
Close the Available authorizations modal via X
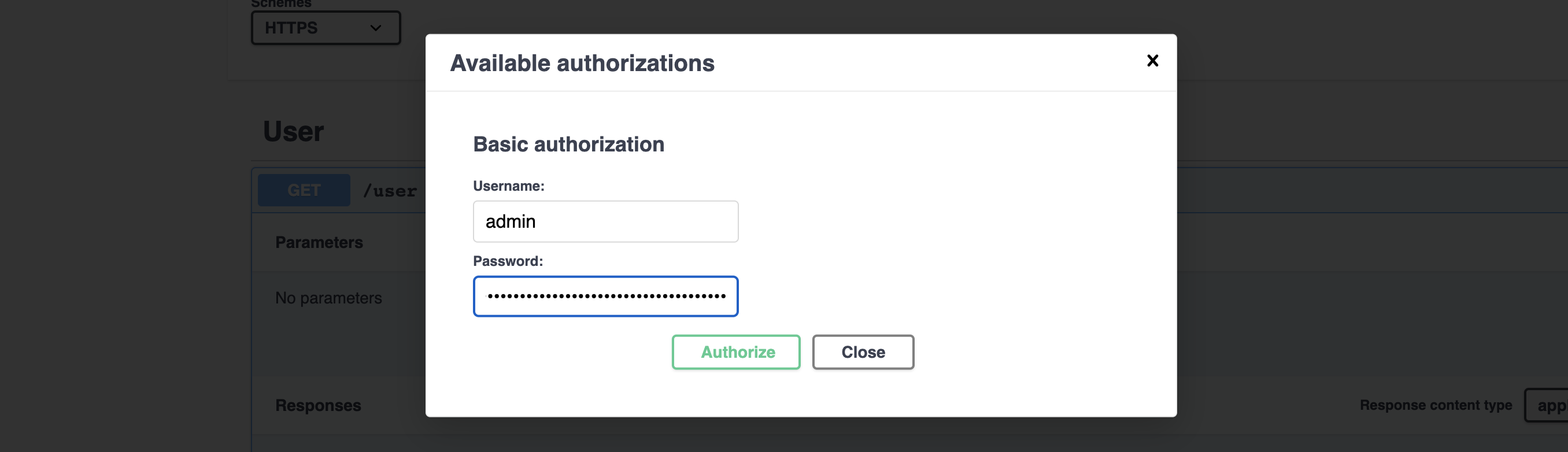pyautogui.click(x=1153, y=60)
